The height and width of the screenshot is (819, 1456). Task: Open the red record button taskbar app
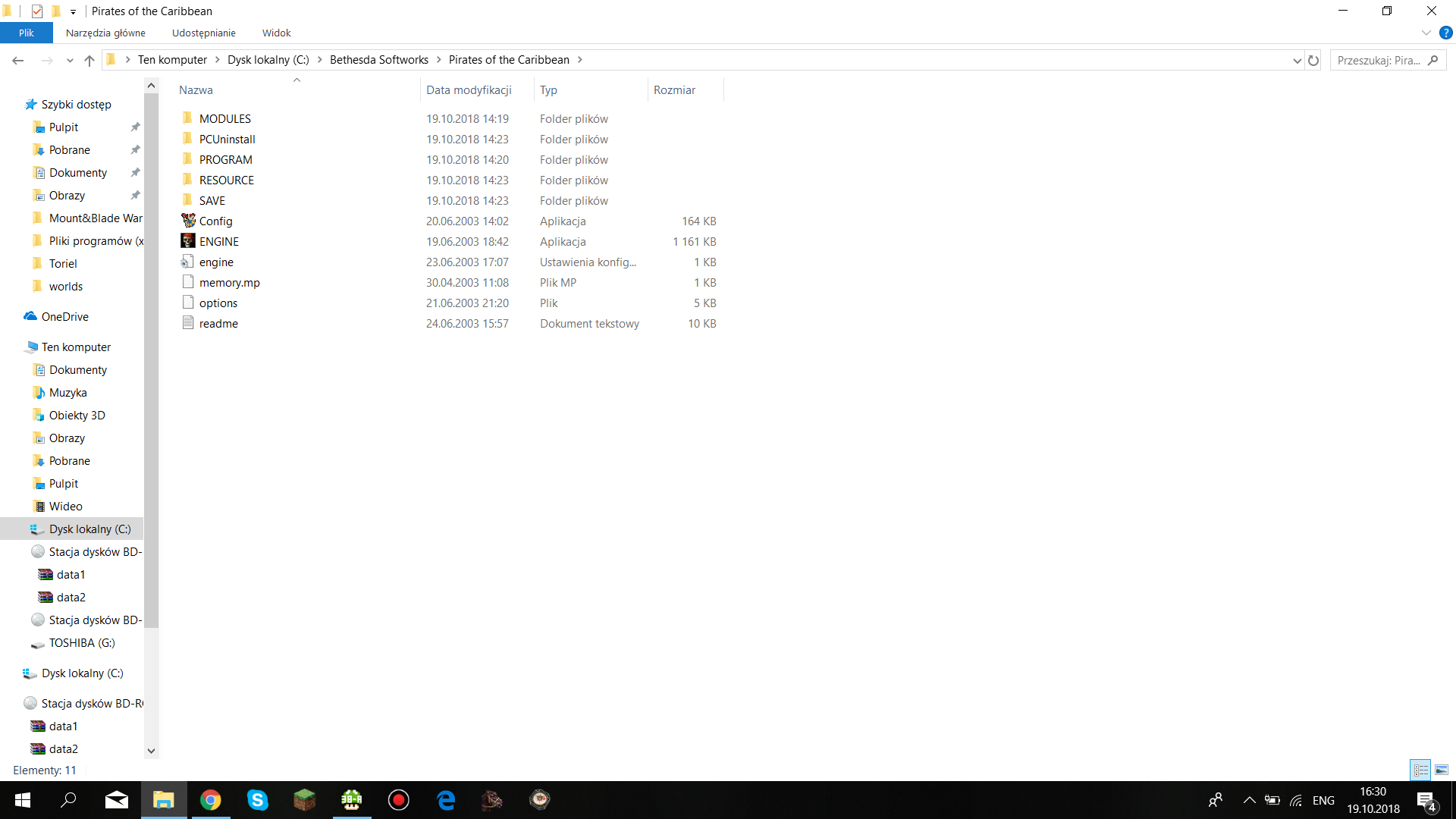[x=399, y=800]
